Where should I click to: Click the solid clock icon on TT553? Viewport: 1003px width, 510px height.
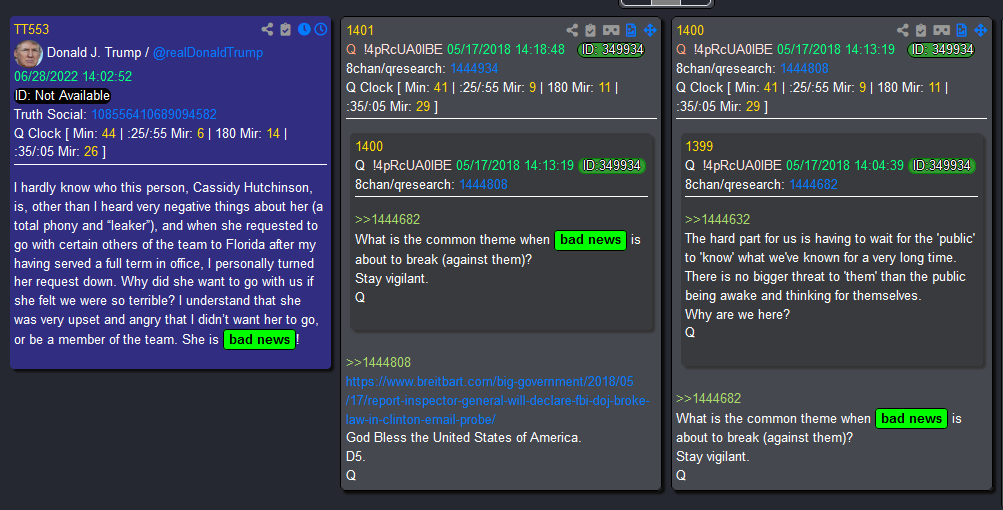click(x=304, y=29)
